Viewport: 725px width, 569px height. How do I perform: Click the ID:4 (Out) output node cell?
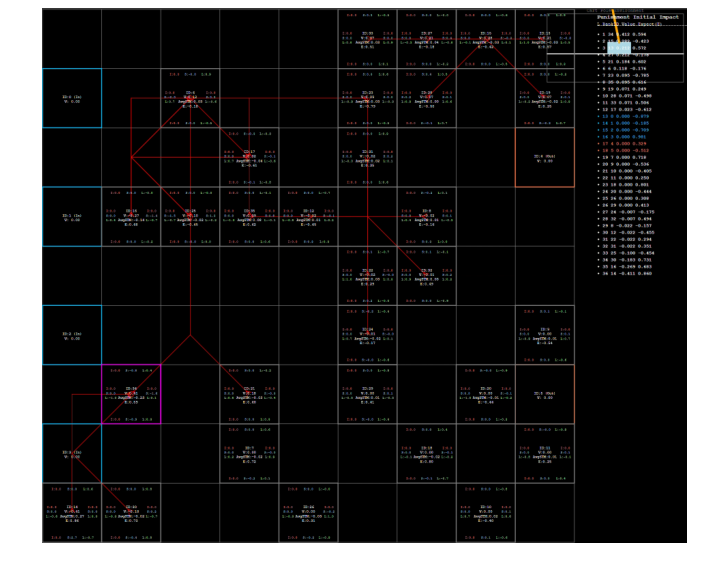click(545, 157)
